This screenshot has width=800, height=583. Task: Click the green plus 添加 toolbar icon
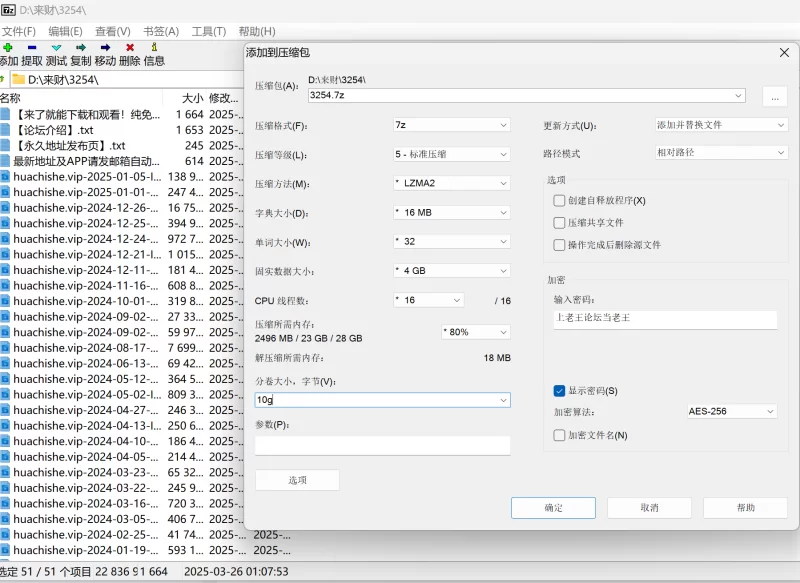8,47
